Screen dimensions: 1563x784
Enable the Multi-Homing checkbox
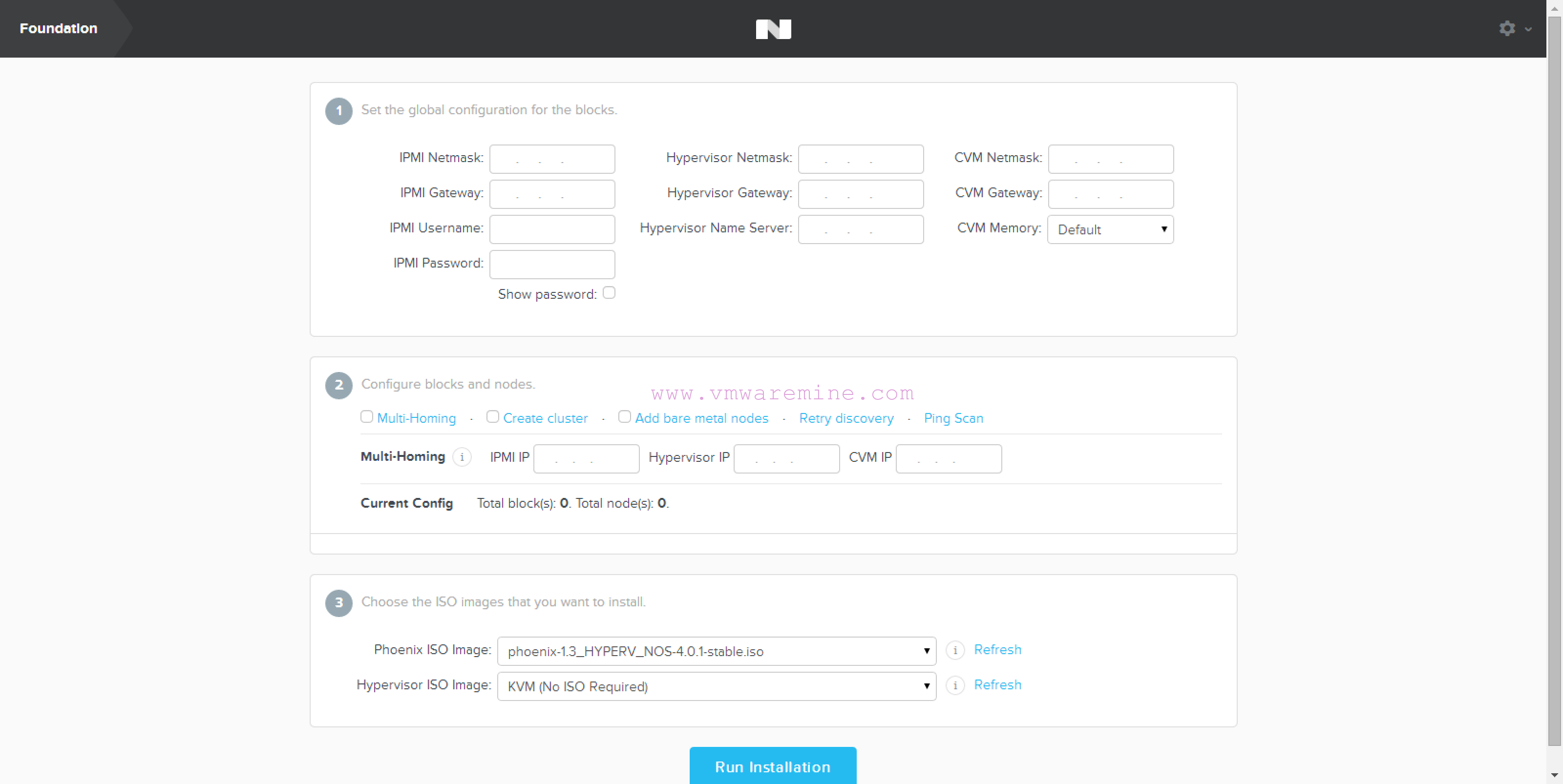[x=366, y=416]
